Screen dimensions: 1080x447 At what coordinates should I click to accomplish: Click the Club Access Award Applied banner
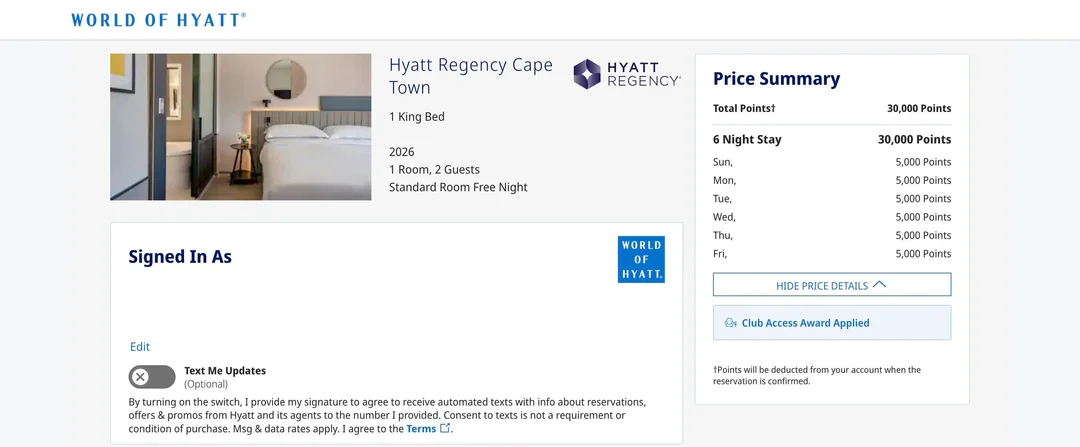tap(832, 323)
